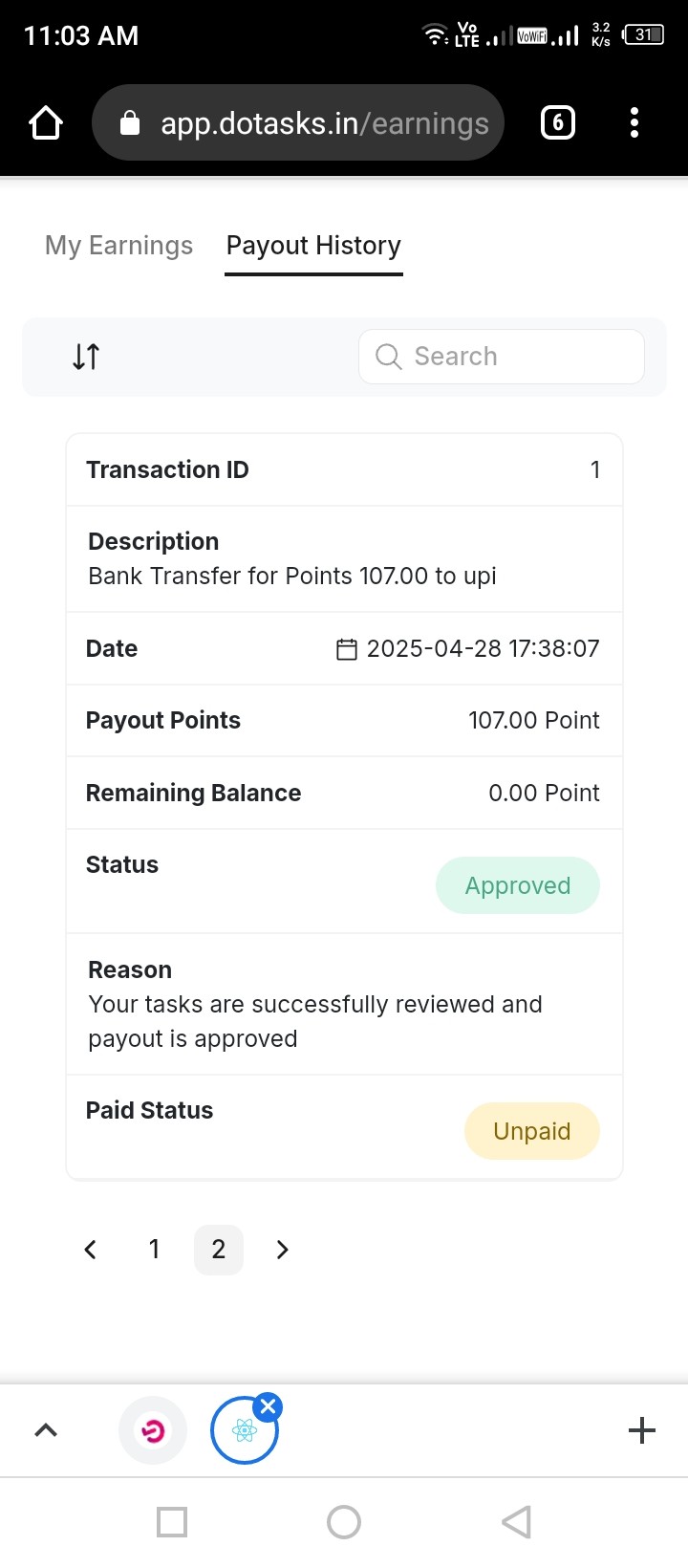This screenshot has width=688, height=1568.
Task: Open the browser tab switcher showing 6
Action: 558,122
